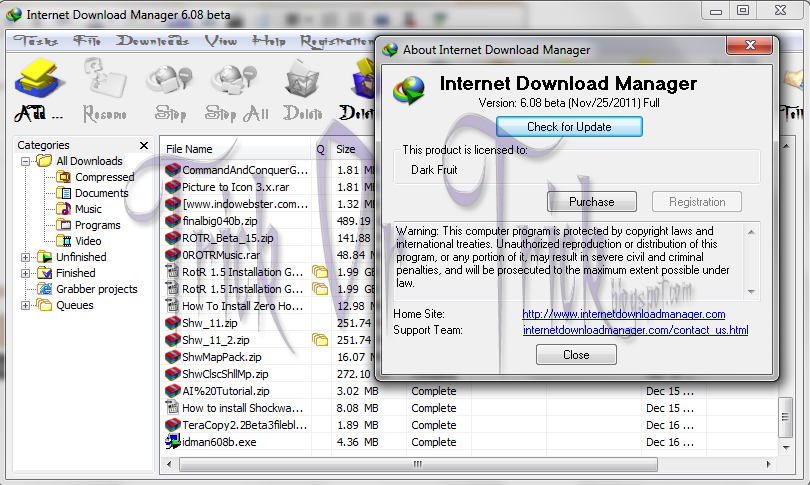The height and width of the screenshot is (485, 810).
Task: Open the File menu
Action: tap(87, 41)
